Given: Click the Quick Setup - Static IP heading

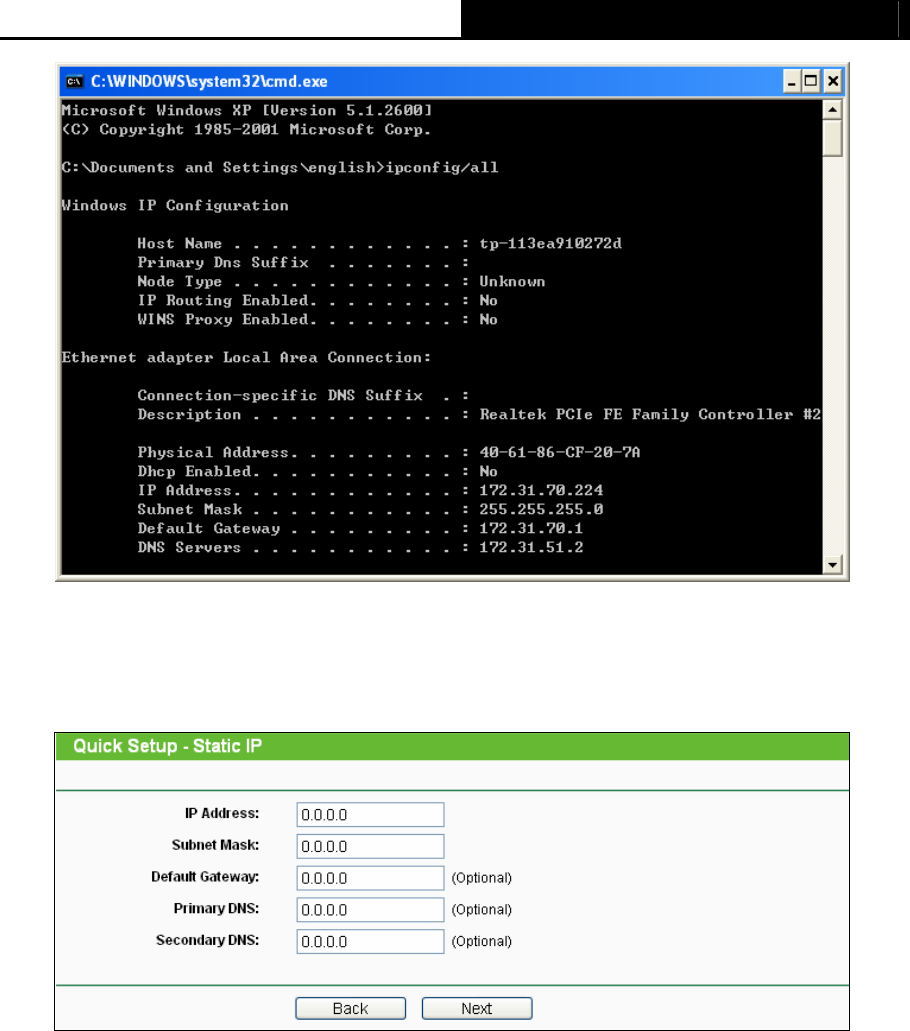Looking at the screenshot, I should tap(167, 746).
